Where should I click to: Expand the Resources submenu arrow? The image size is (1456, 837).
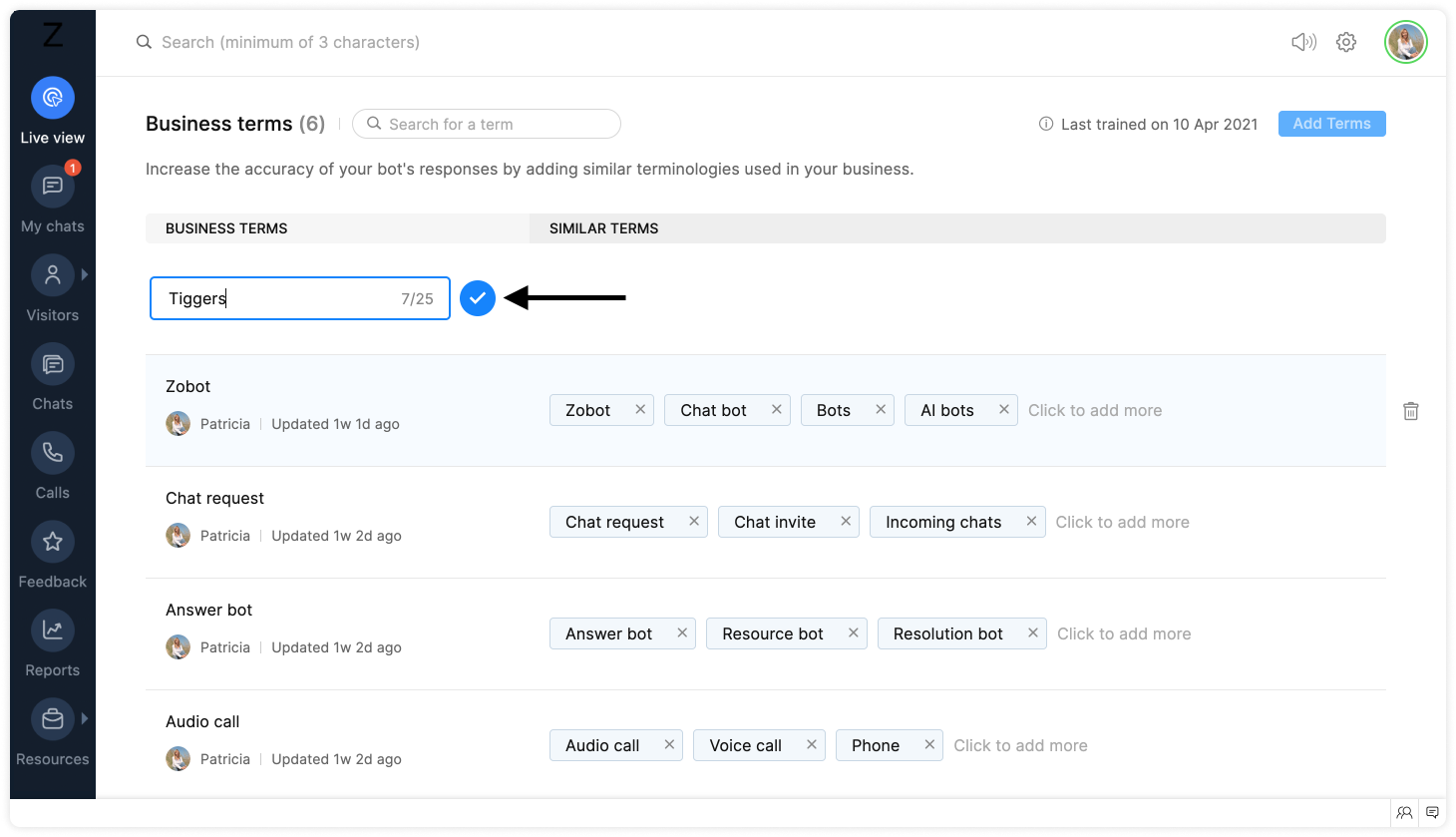85,718
